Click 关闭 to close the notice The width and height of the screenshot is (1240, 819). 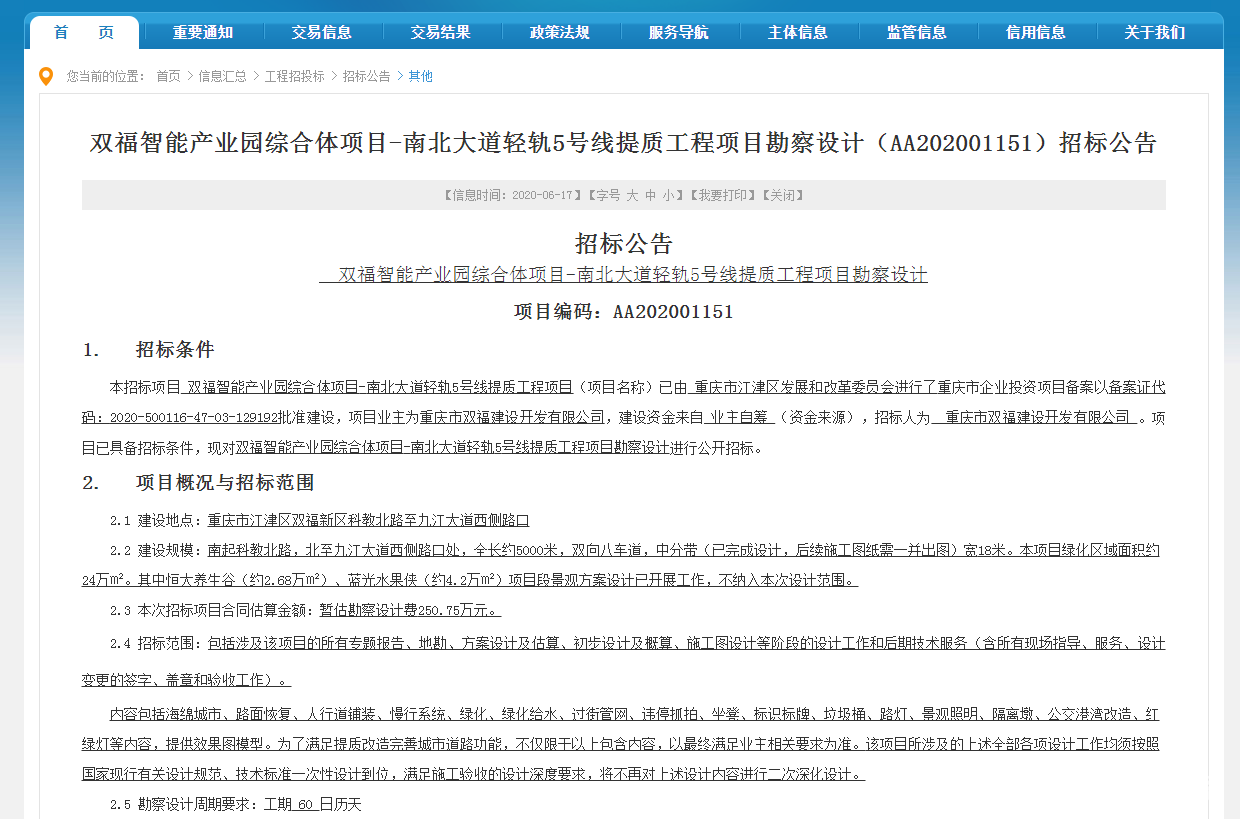[782, 196]
